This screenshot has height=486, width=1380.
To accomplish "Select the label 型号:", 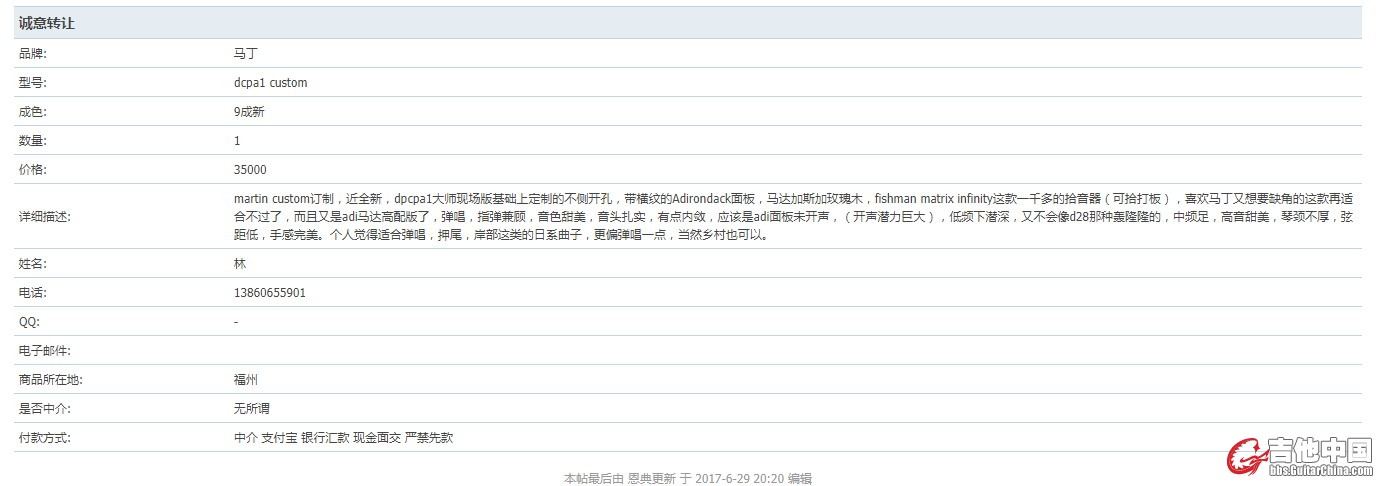I will tap(33, 83).
